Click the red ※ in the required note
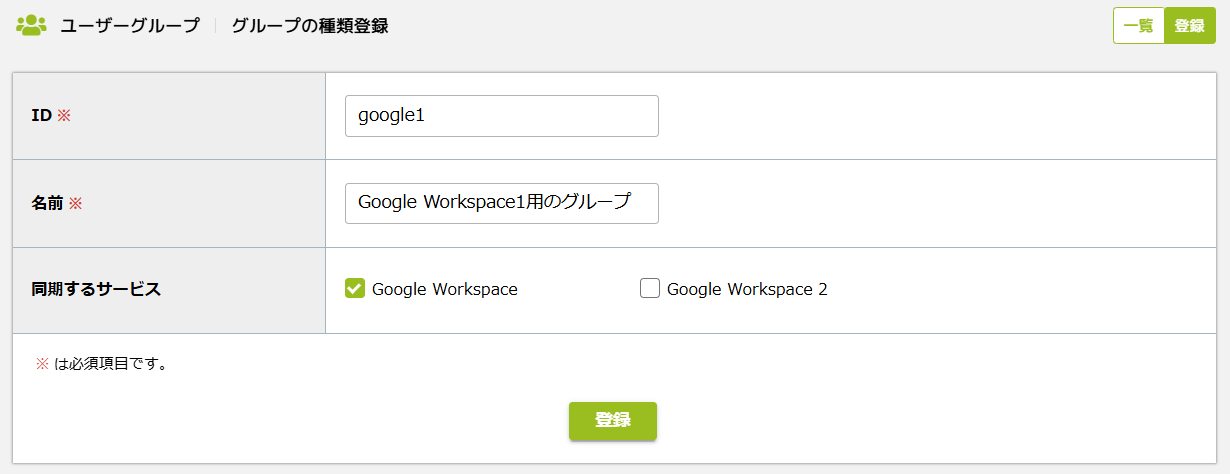This screenshot has height=474, width=1230. [42, 364]
